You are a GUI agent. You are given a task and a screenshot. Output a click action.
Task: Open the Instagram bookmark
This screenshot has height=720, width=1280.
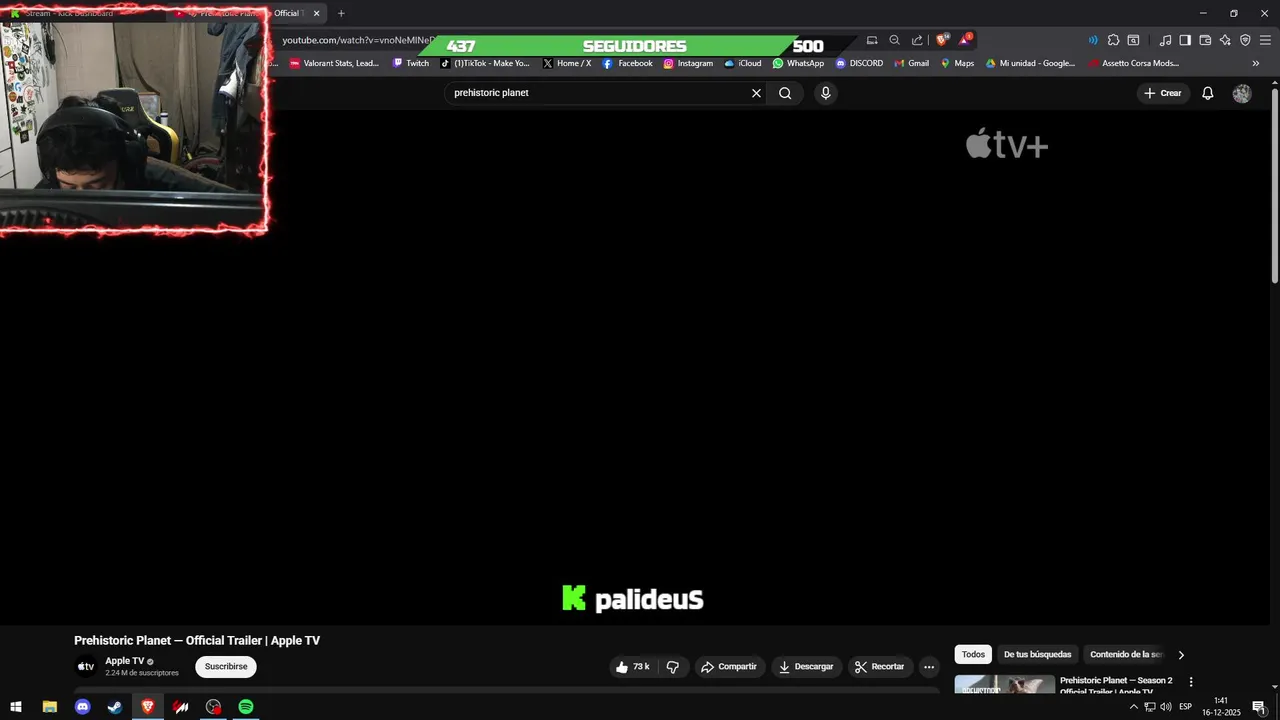pos(688,63)
